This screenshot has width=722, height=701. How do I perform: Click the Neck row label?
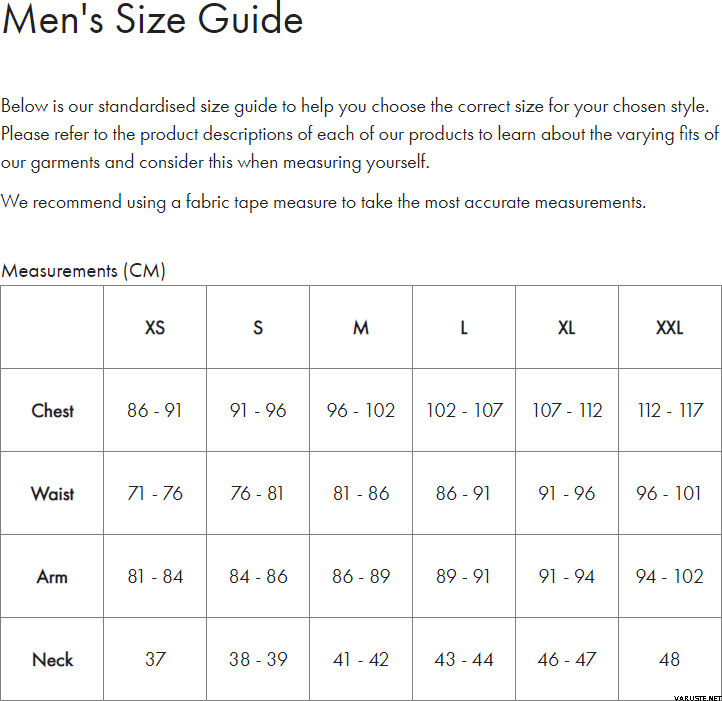click(52, 660)
